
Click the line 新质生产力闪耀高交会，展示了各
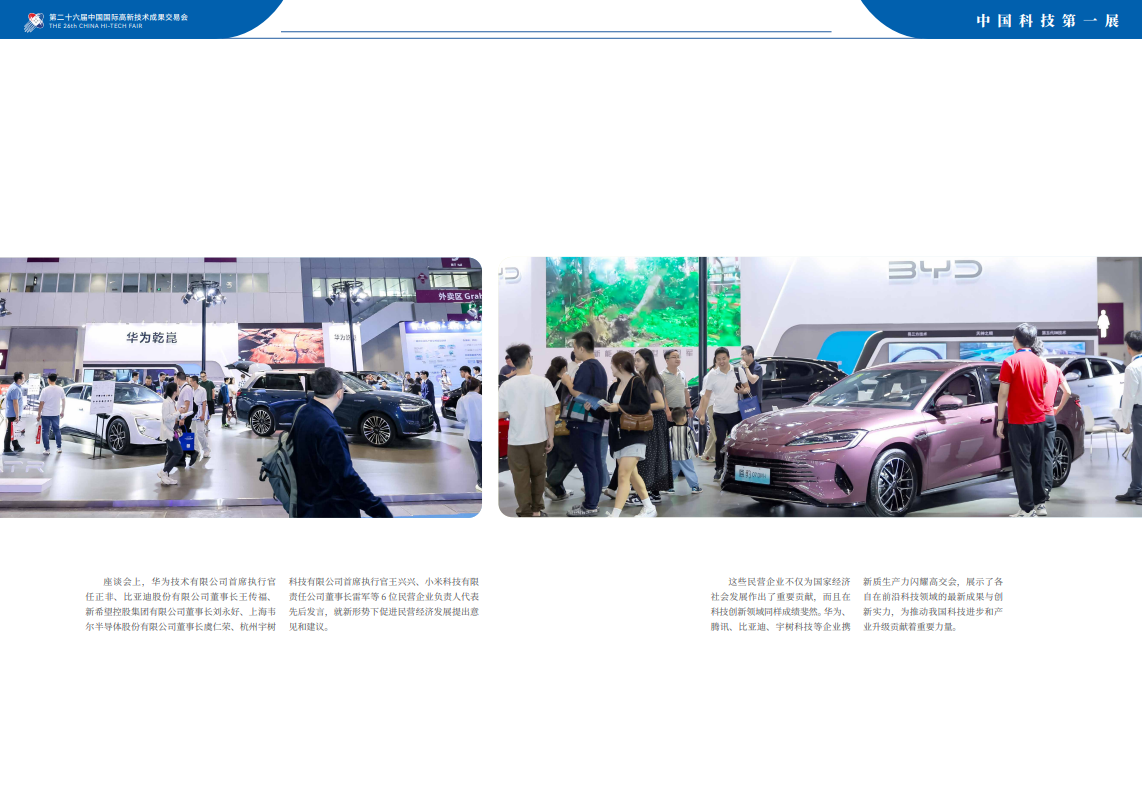coord(933,582)
